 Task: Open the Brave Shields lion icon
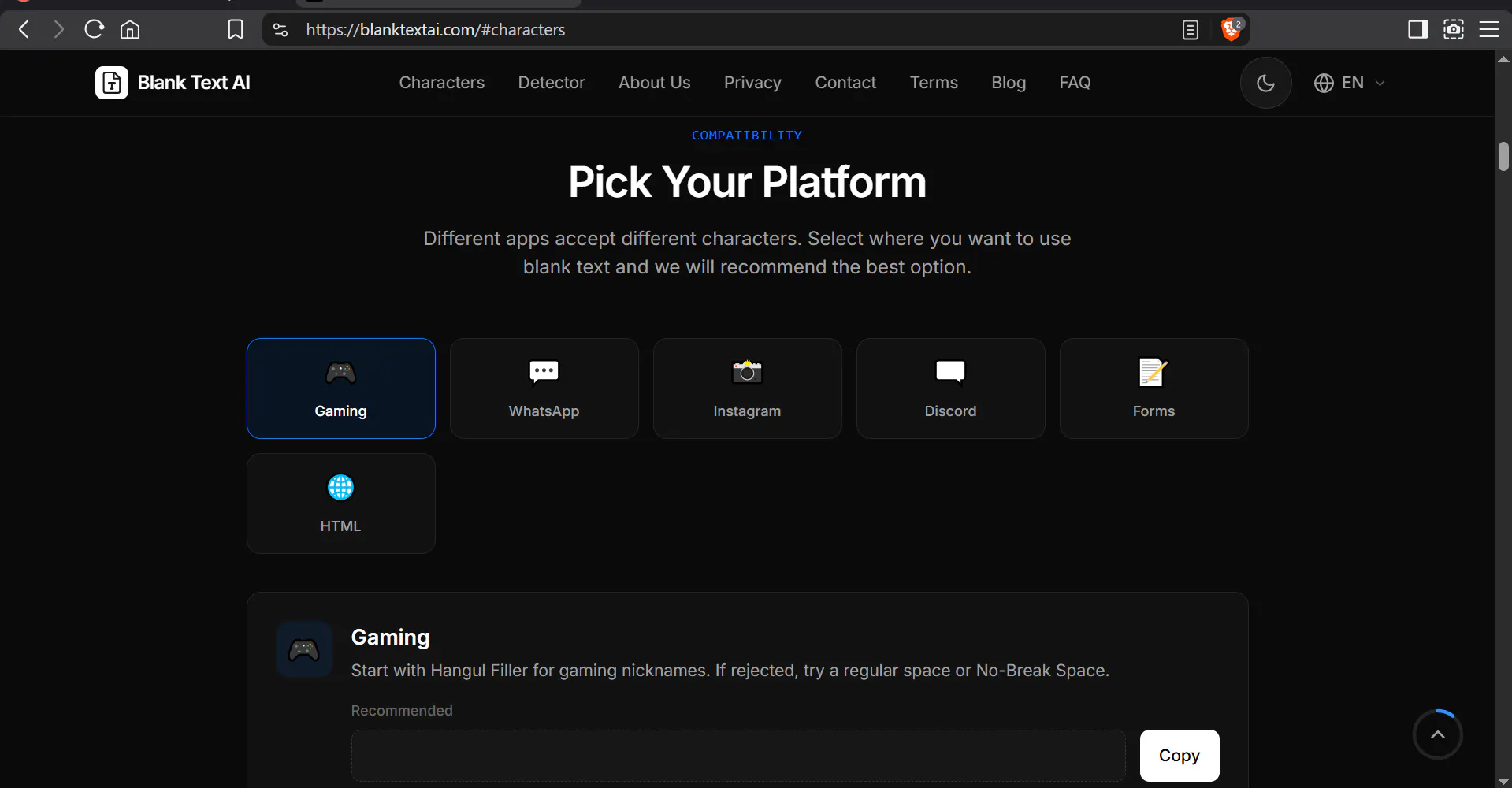pyautogui.click(x=1231, y=30)
